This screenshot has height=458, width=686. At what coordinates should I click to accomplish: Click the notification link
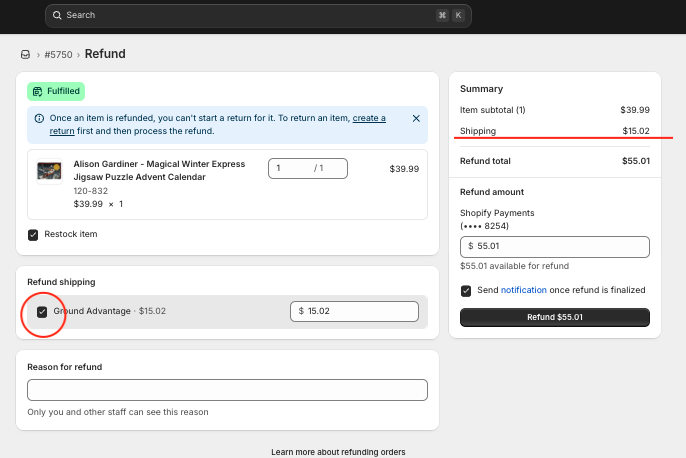click(x=524, y=290)
